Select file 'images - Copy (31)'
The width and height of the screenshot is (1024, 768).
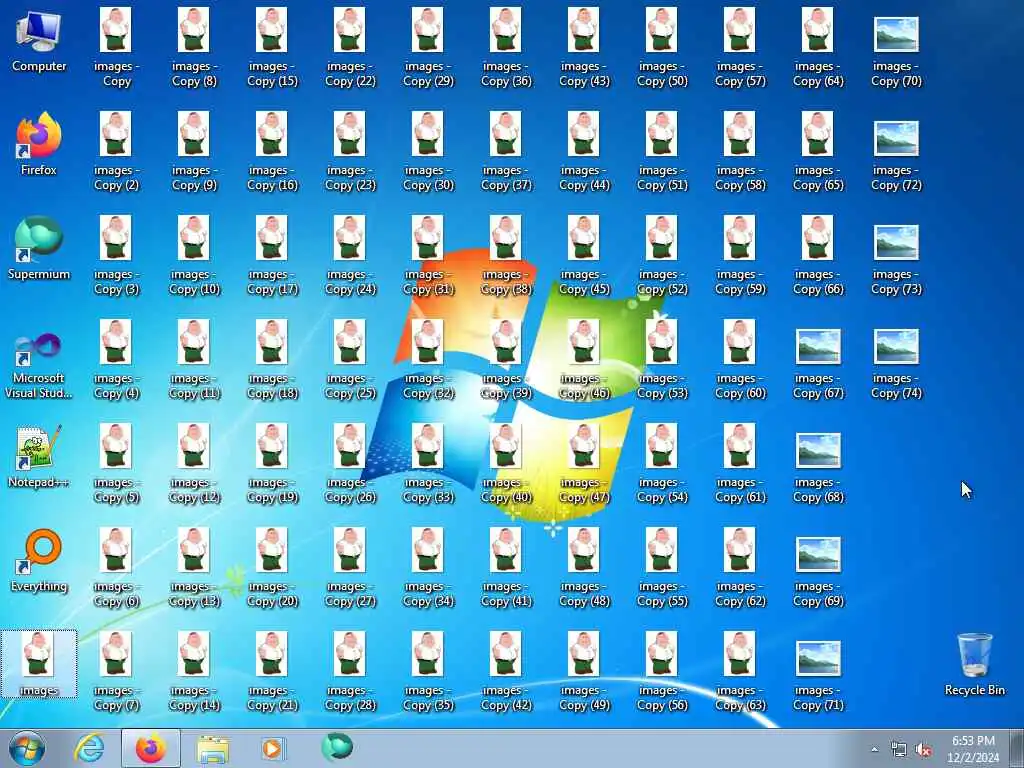(428, 256)
